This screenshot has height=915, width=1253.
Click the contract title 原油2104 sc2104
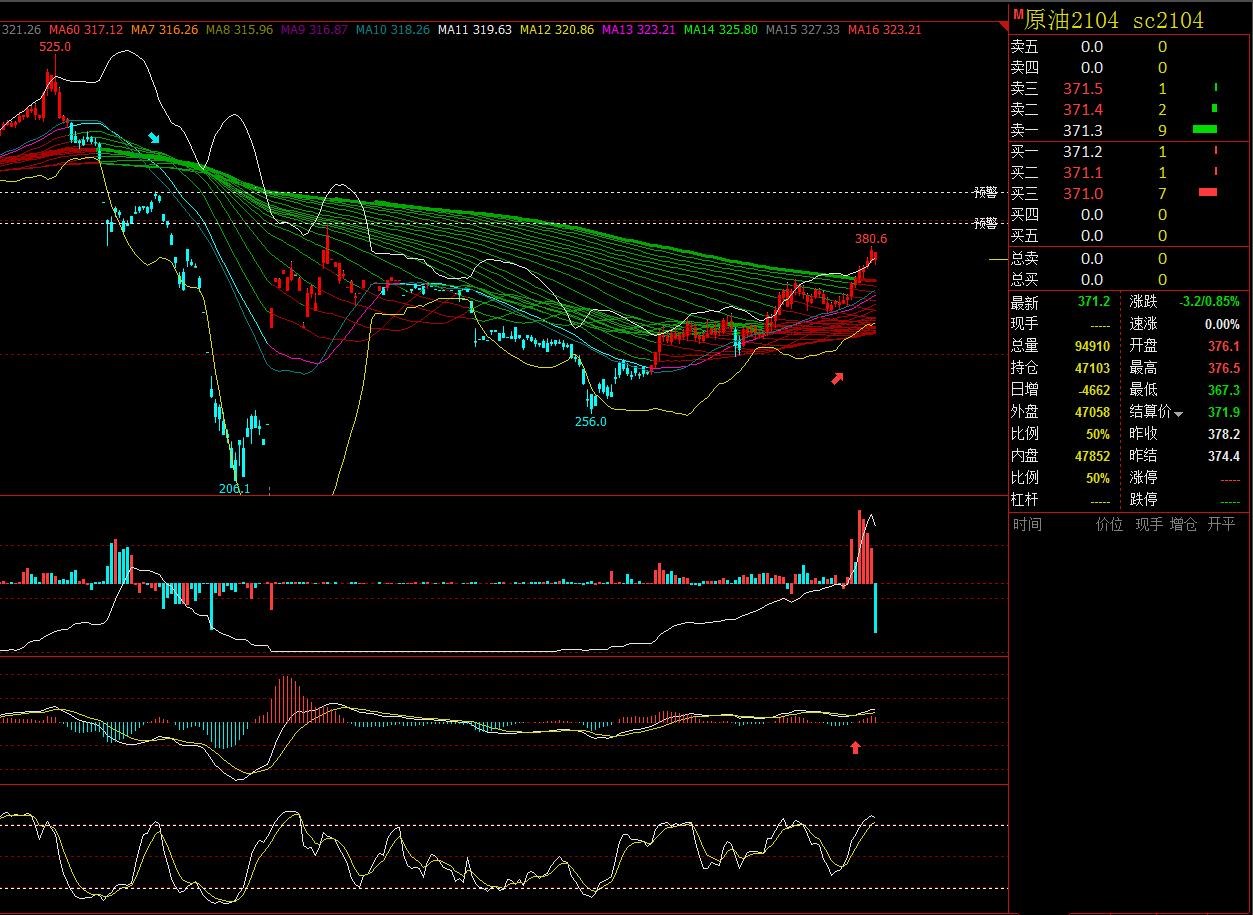pos(1114,20)
